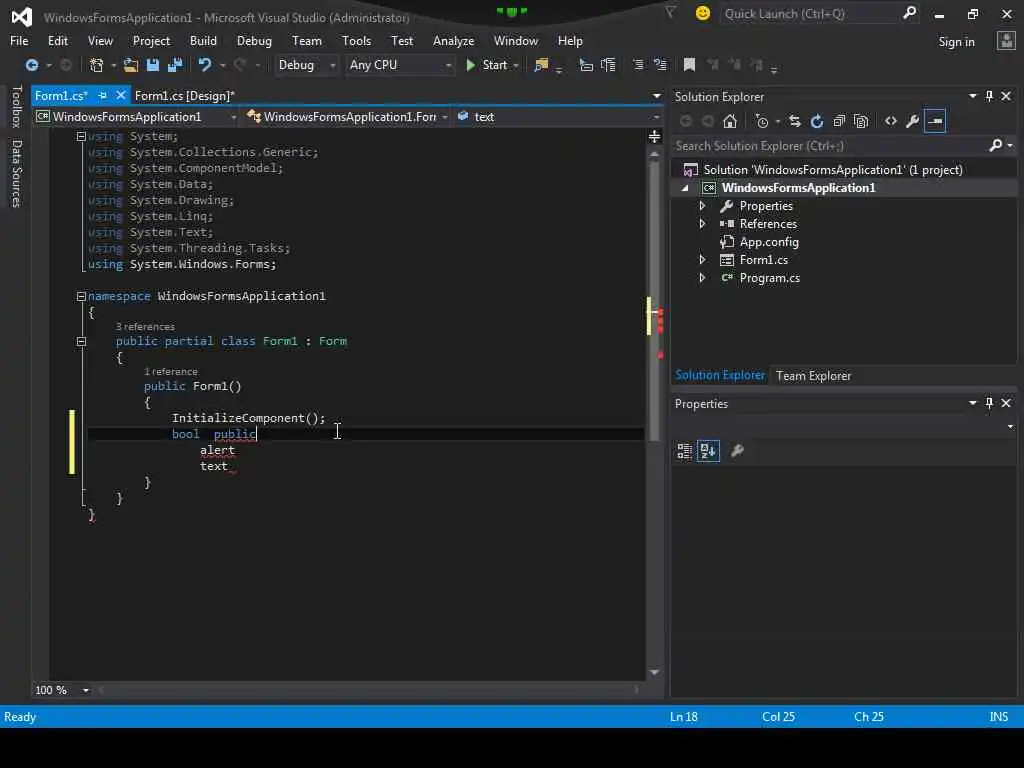Click the View Code angle brackets icon
1024x768 pixels.
891,121
